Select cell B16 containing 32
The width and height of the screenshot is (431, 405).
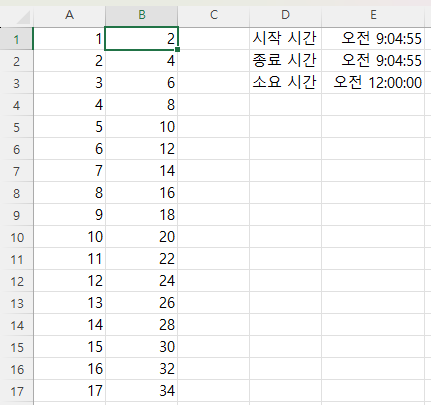142,369
